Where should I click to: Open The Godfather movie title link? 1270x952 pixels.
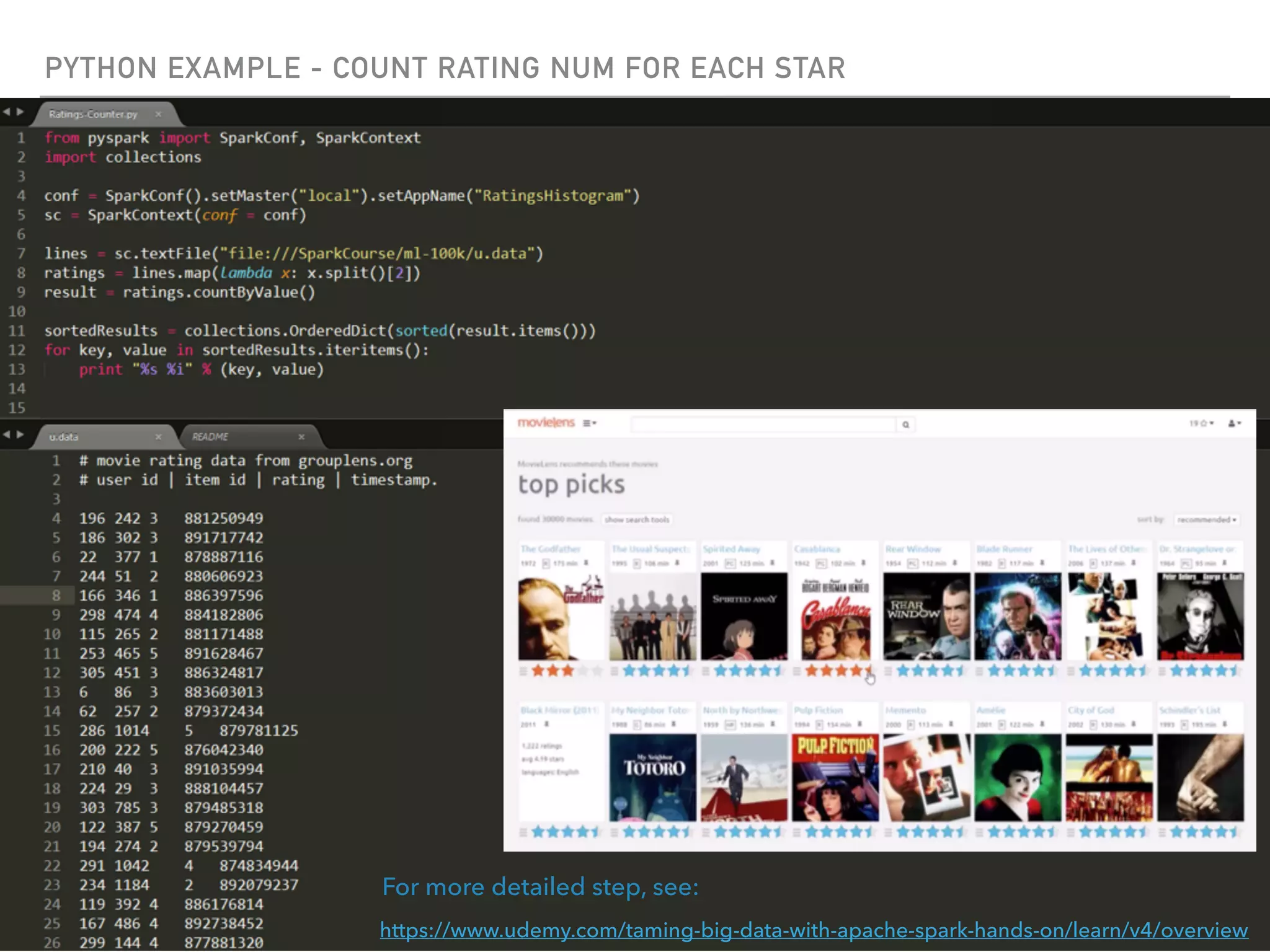[551, 549]
